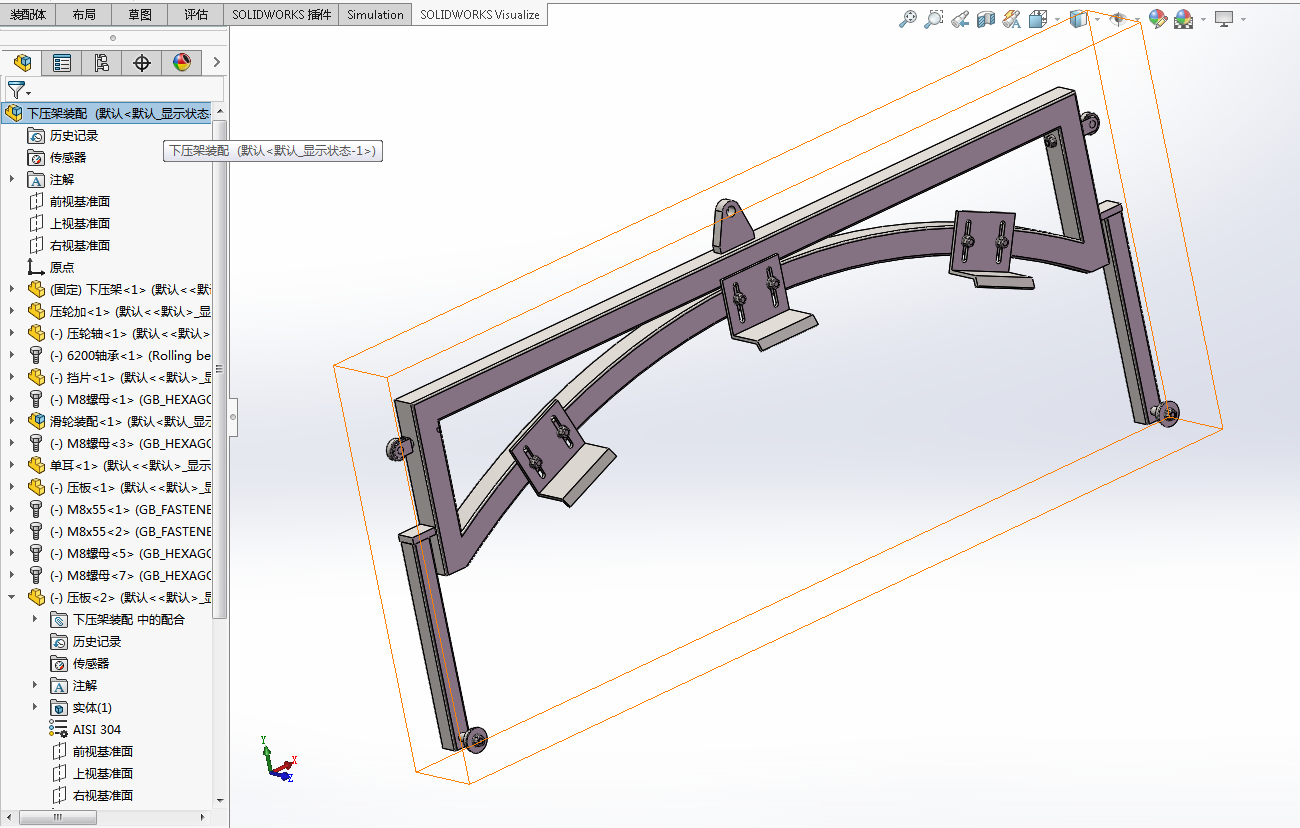Open the Simulation tab

coord(375,15)
